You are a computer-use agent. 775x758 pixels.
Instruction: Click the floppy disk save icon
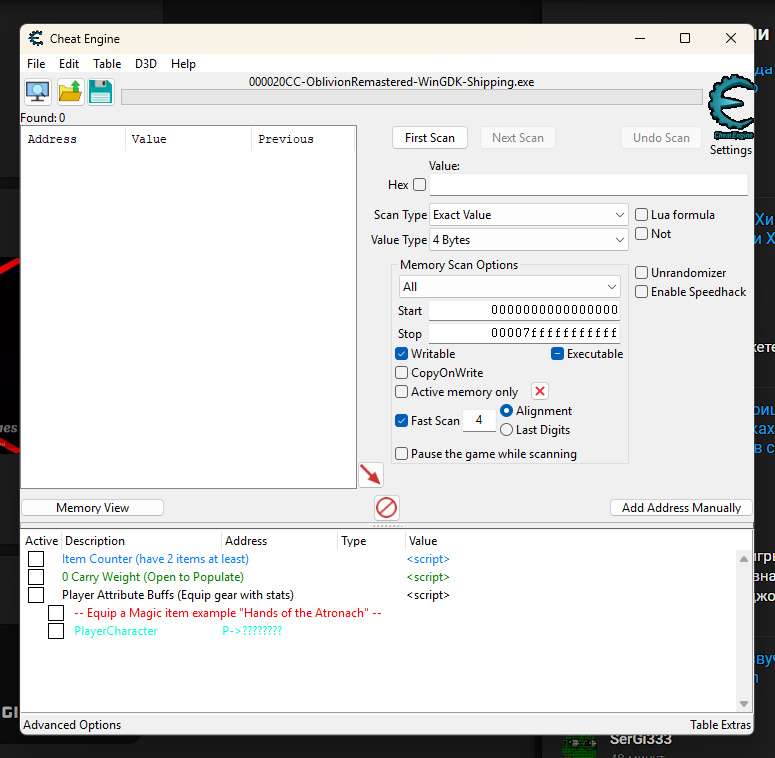pos(100,92)
